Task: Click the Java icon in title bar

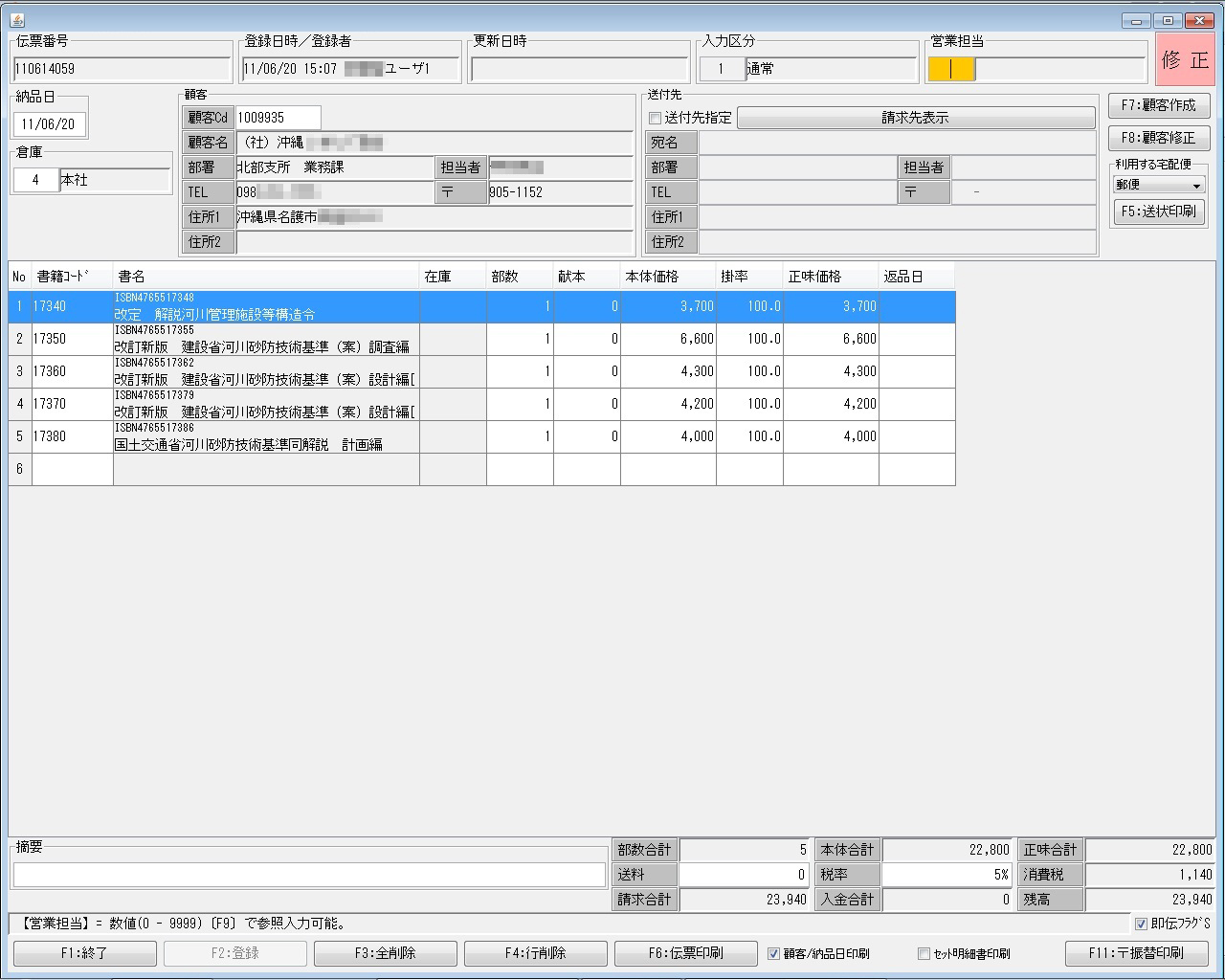Action: coord(17,20)
